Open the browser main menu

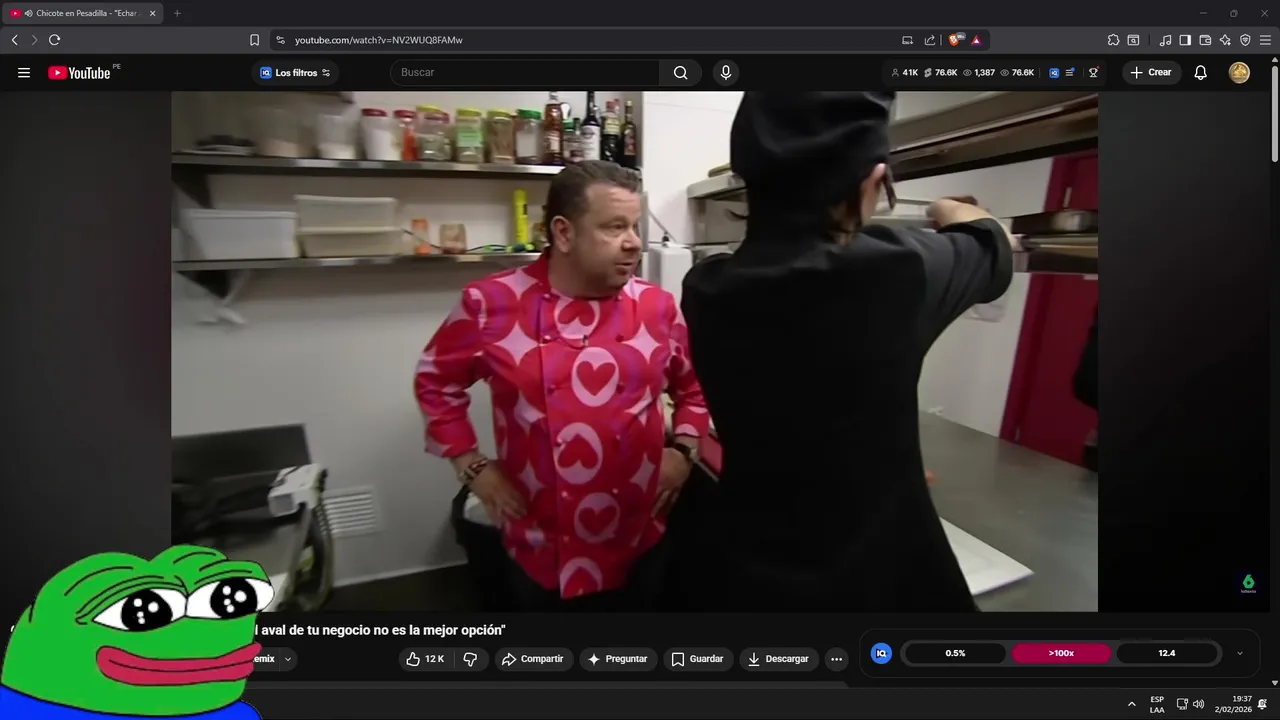1265,40
